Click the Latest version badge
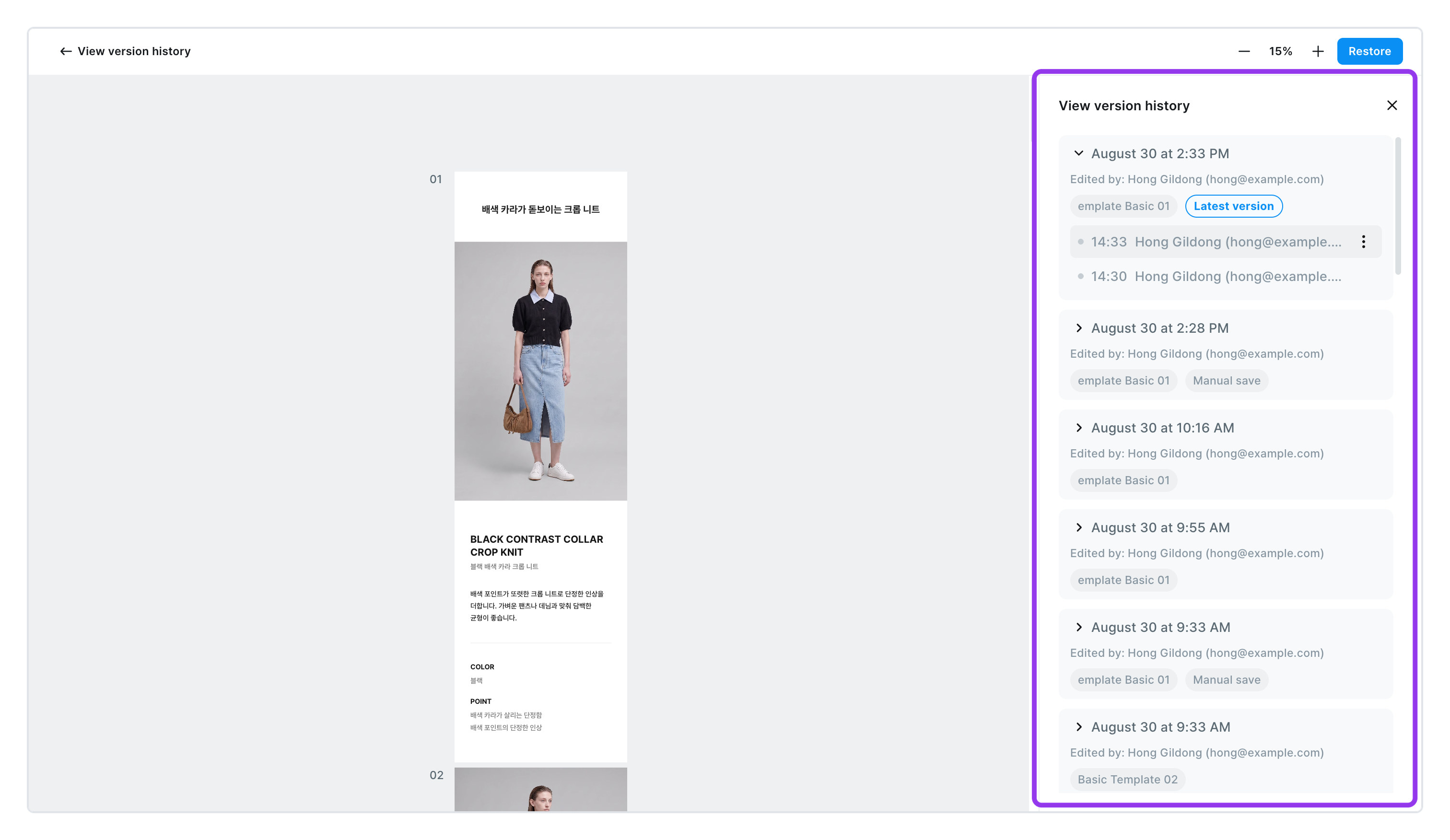The image size is (1450, 840). pyautogui.click(x=1234, y=206)
